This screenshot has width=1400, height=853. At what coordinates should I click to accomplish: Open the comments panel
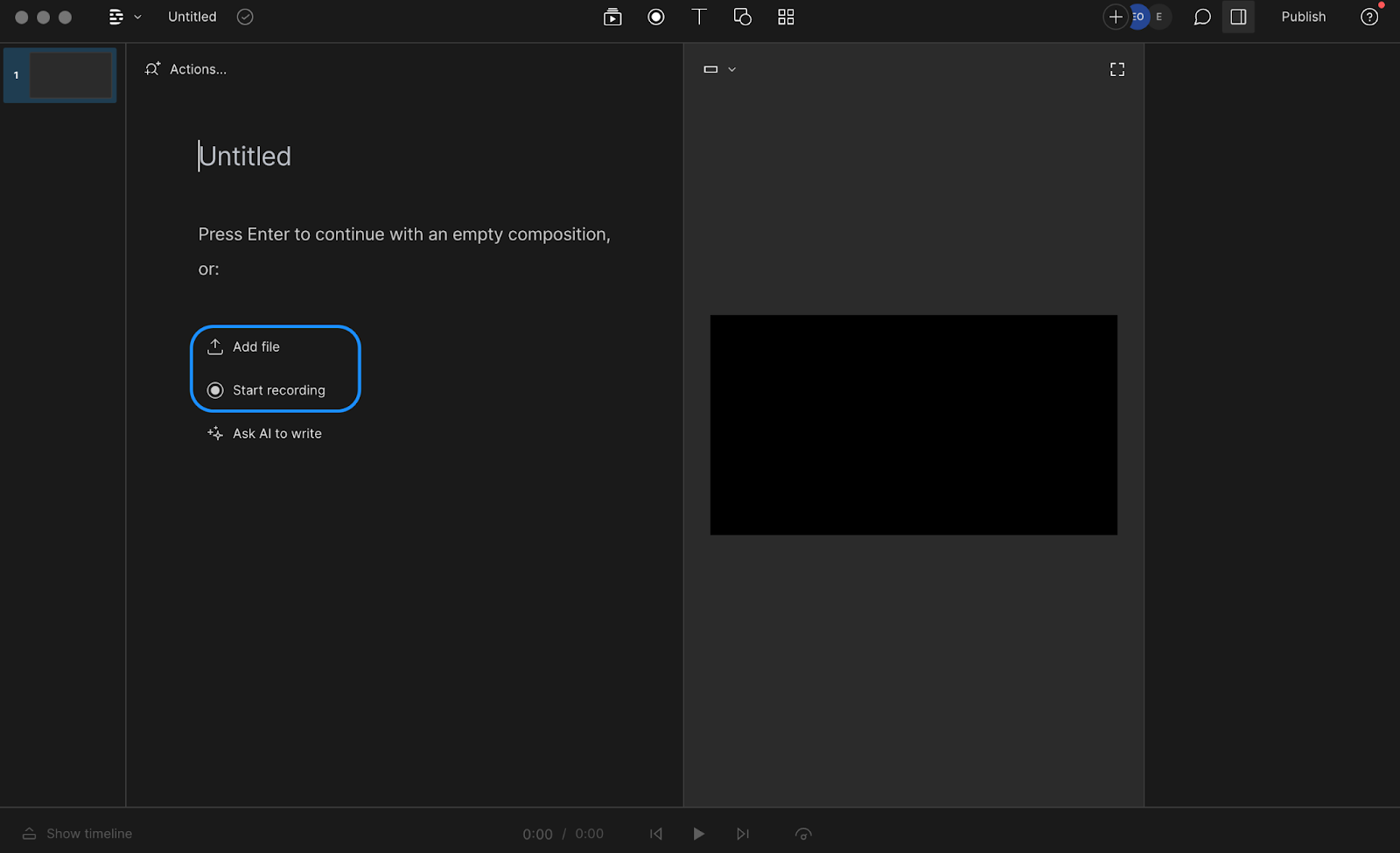[x=1201, y=17]
